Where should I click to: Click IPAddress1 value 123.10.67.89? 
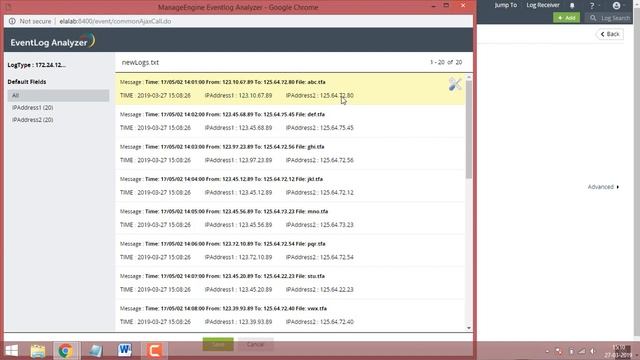pyautogui.click(x=255, y=96)
